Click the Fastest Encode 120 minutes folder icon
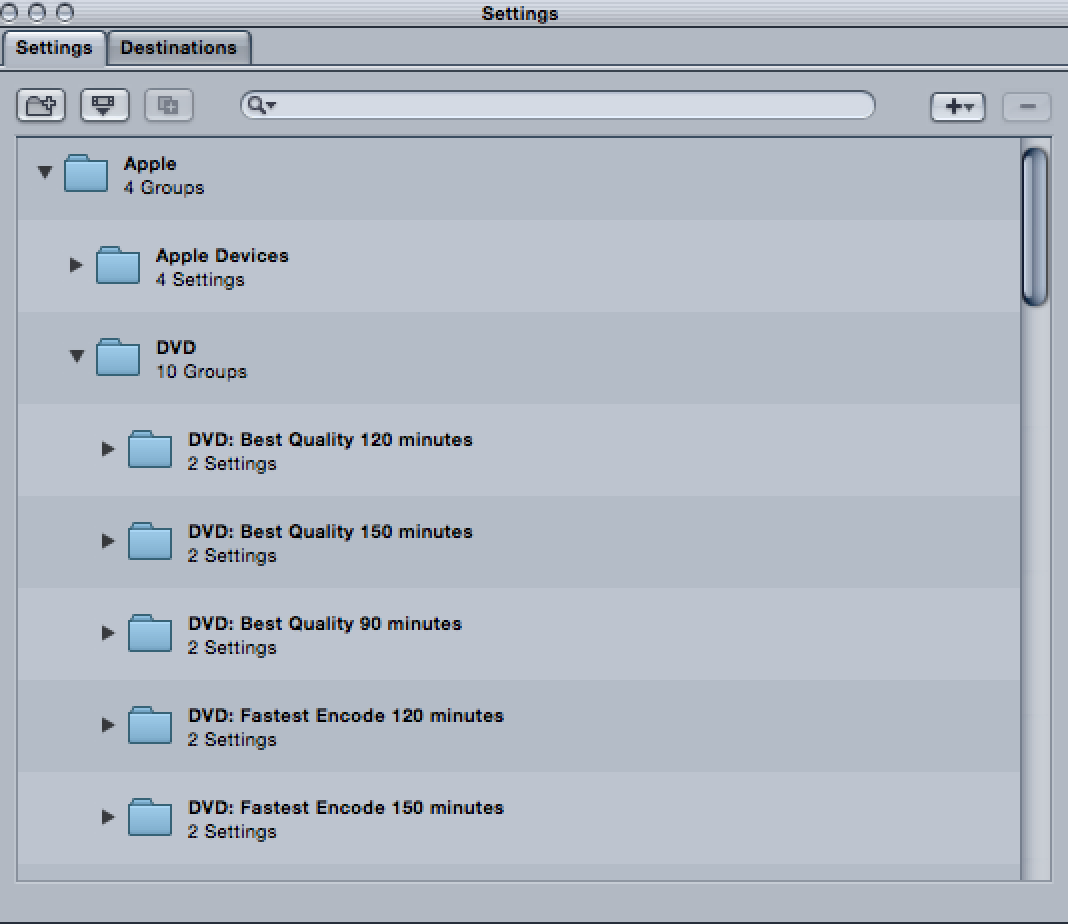 coord(150,724)
